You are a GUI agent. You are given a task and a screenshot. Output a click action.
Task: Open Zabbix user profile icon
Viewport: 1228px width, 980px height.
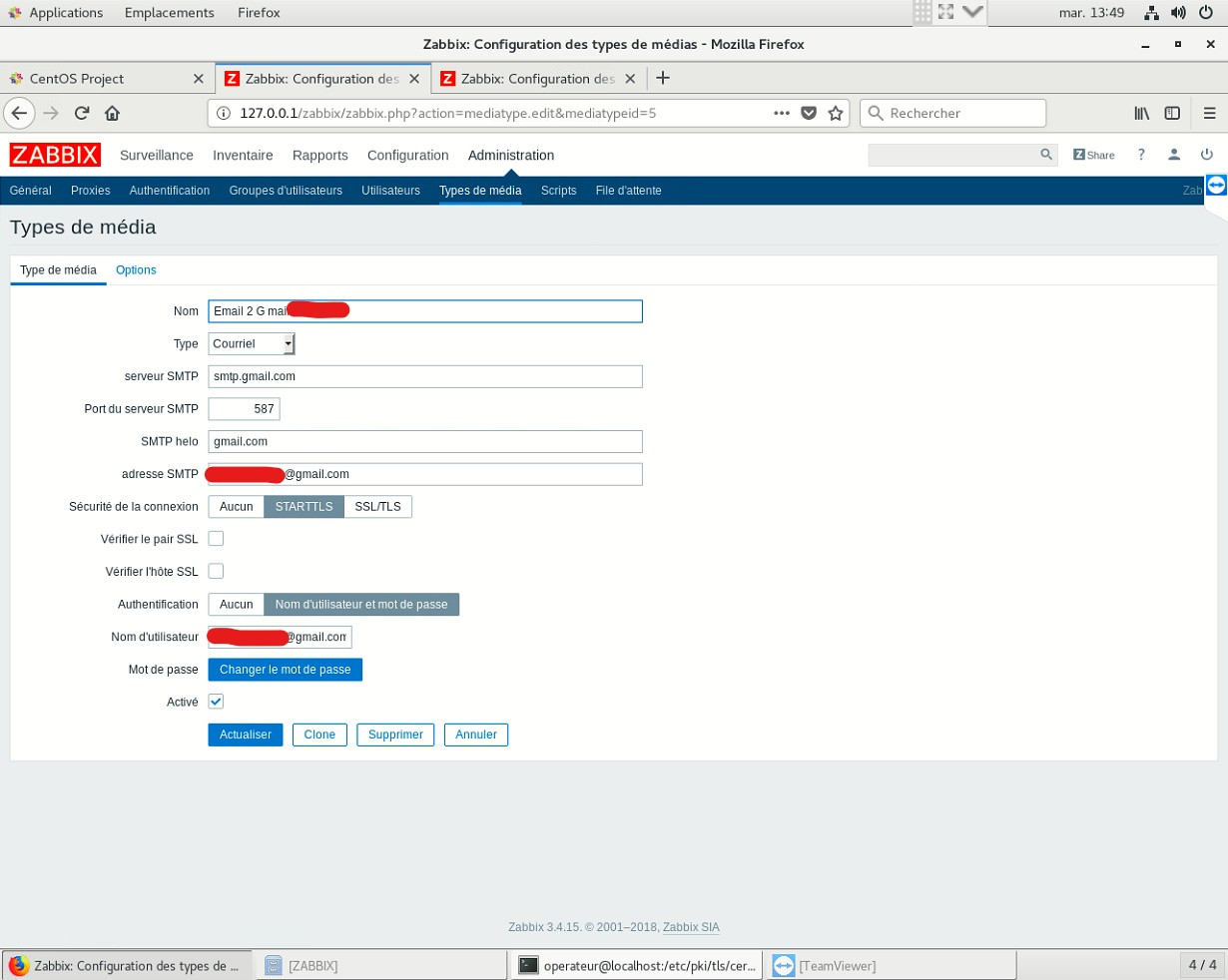1174,155
